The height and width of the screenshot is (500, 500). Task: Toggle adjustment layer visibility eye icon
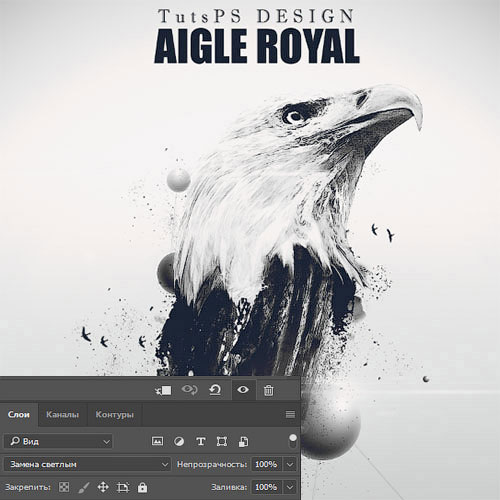click(x=243, y=389)
